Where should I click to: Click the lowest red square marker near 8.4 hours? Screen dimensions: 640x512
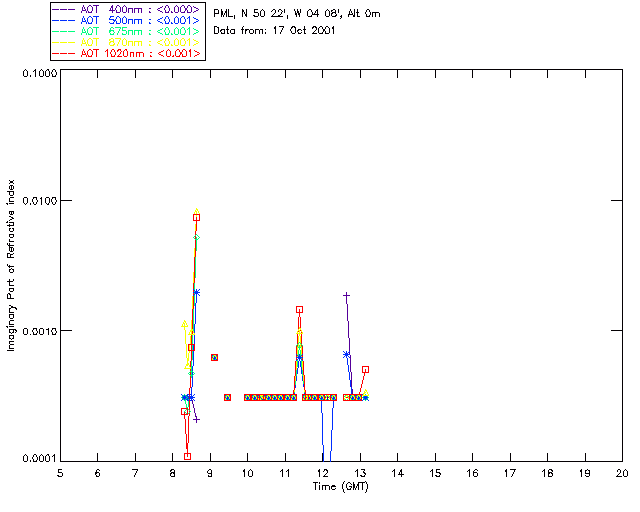(187, 456)
